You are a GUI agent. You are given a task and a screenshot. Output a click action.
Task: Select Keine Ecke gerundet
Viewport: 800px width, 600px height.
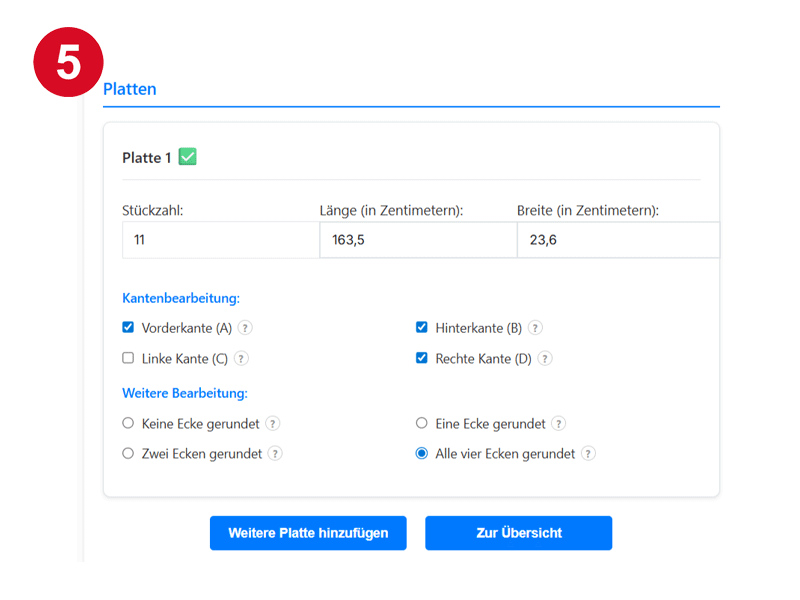coord(128,423)
